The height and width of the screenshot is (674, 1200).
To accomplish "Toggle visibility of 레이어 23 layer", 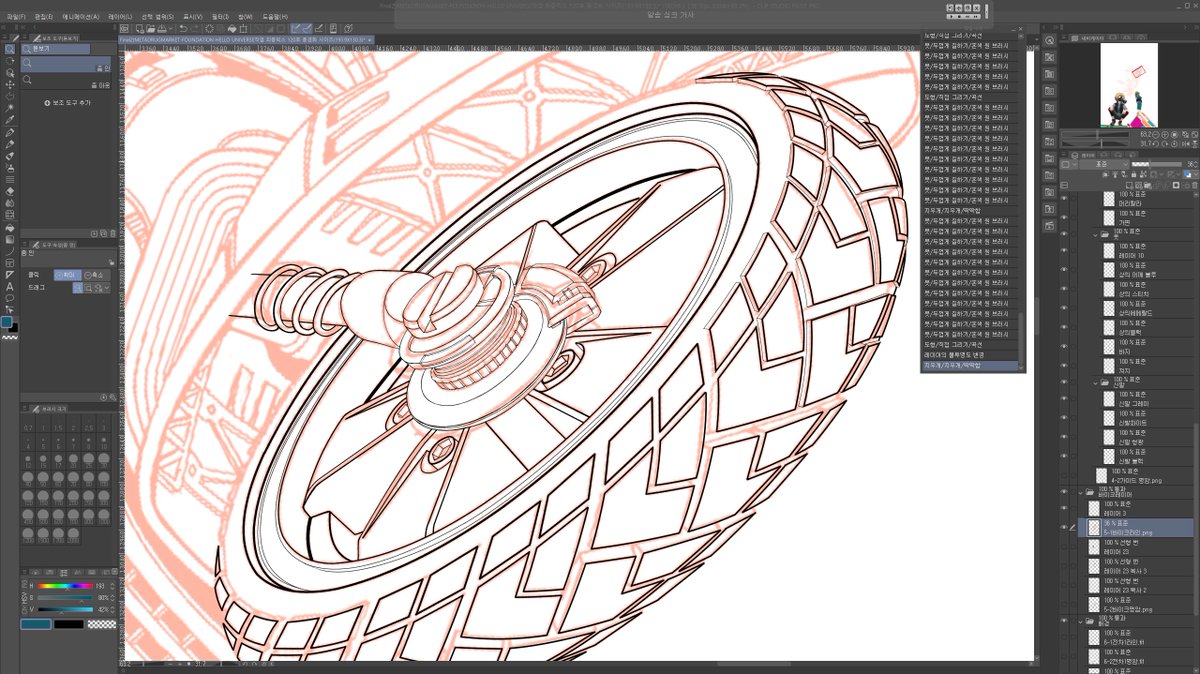I will (1063, 547).
